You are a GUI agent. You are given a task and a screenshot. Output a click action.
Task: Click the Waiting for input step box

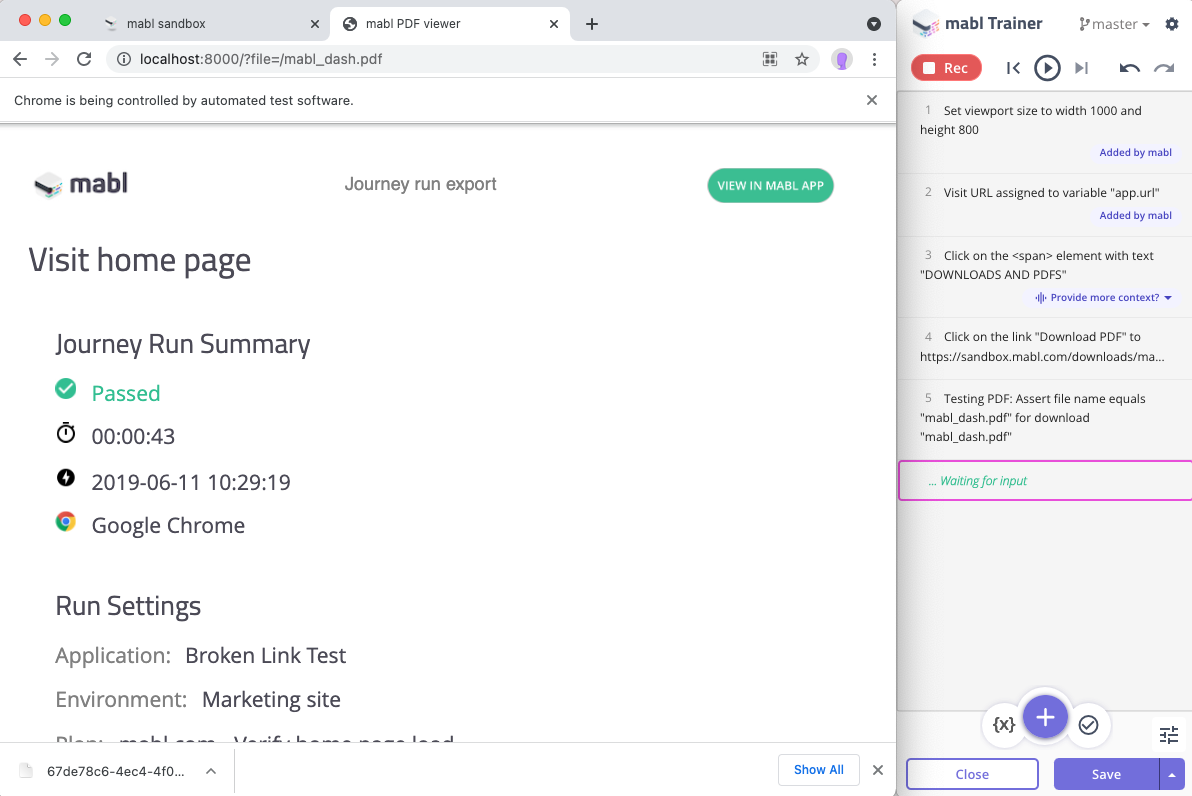(x=1045, y=480)
